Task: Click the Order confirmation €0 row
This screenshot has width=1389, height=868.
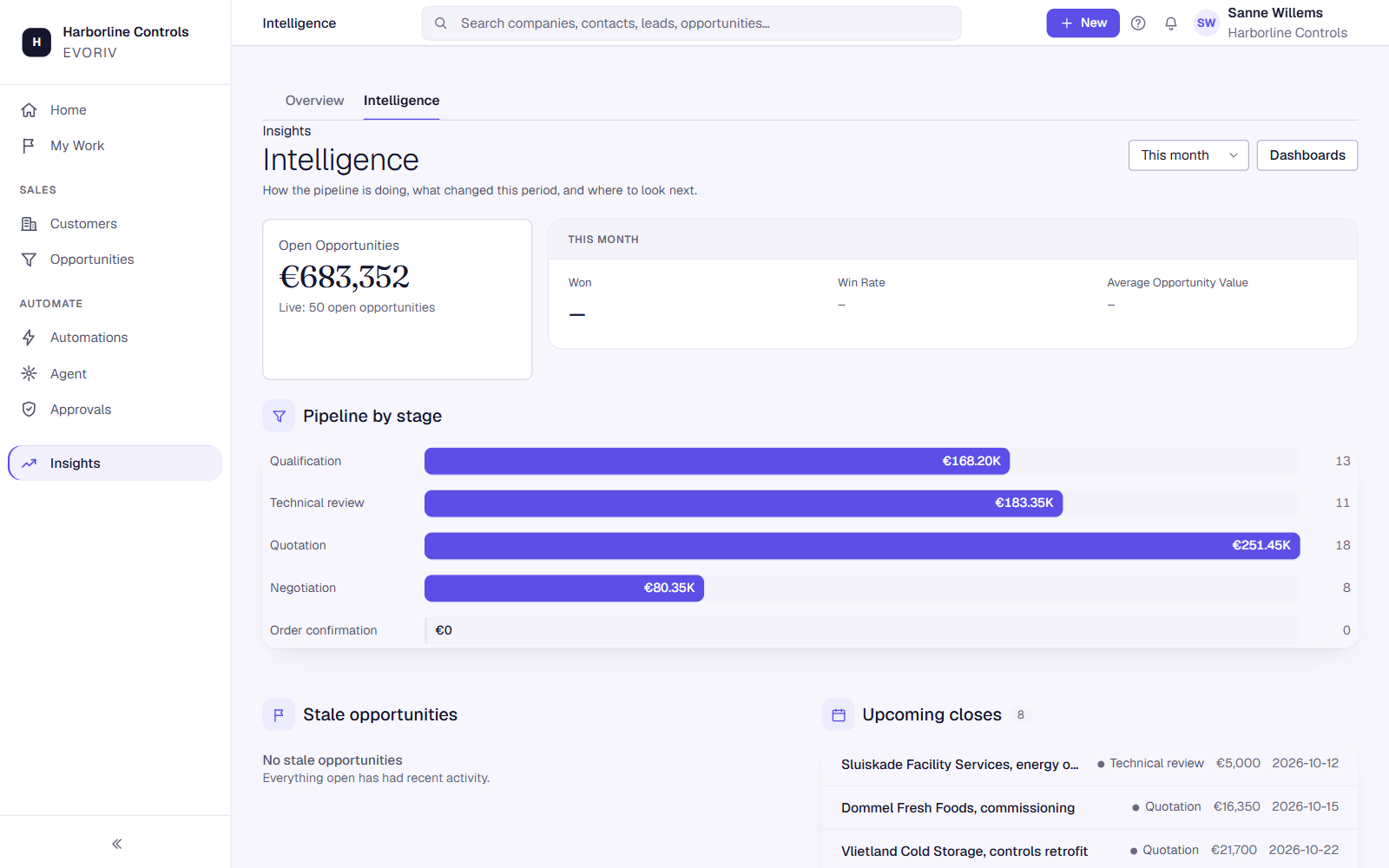Action: click(x=810, y=631)
